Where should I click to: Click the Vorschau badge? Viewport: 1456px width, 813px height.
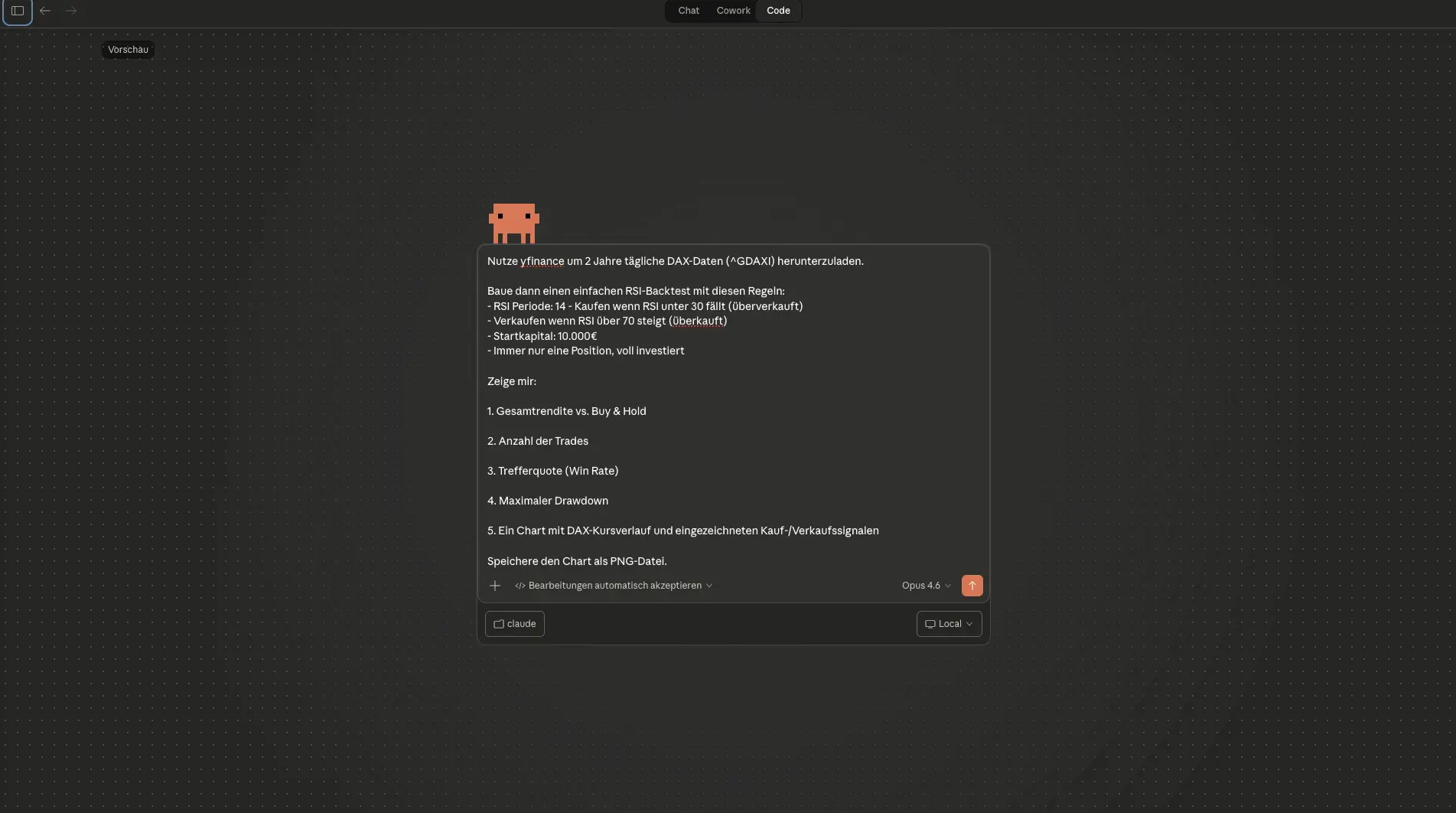128,50
